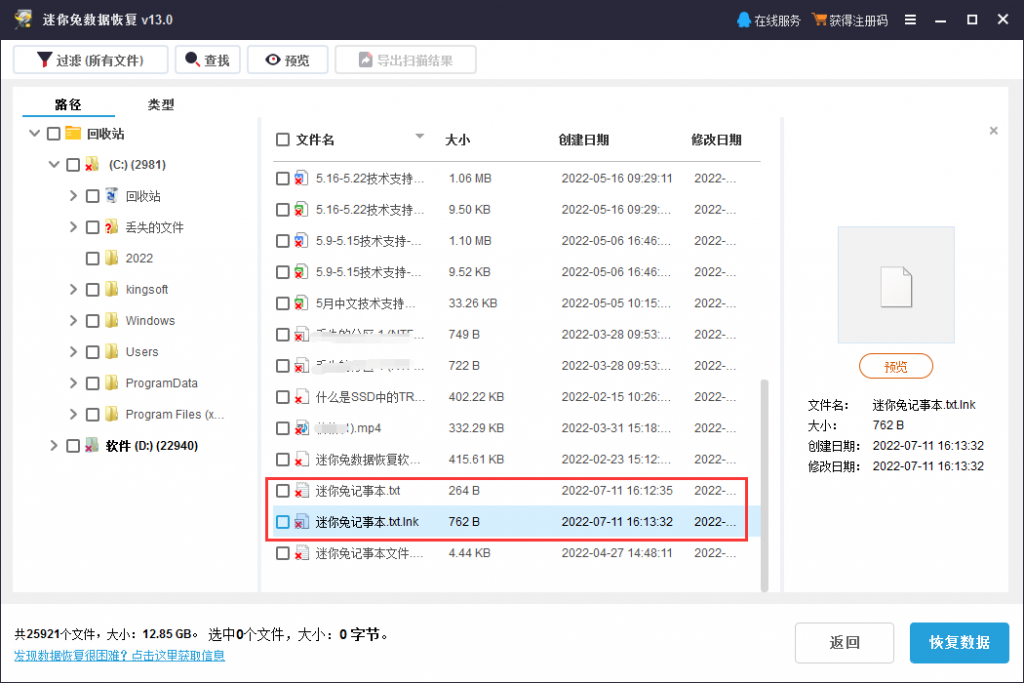Expand the 丢失的文件 node
The height and width of the screenshot is (683, 1024).
(73, 227)
